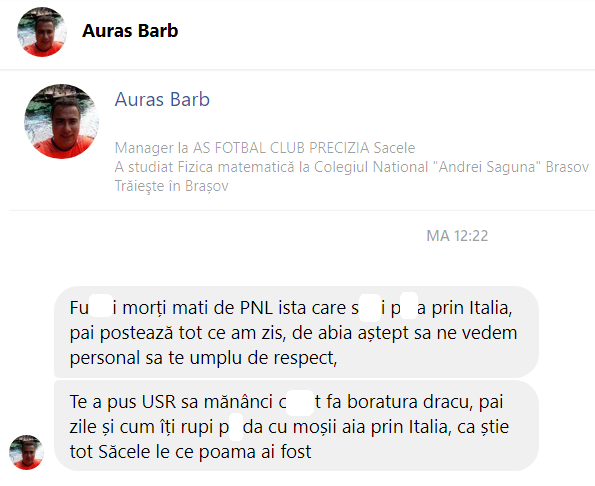
Task: Click the bold Auras Barb header name
Action: [130, 31]
